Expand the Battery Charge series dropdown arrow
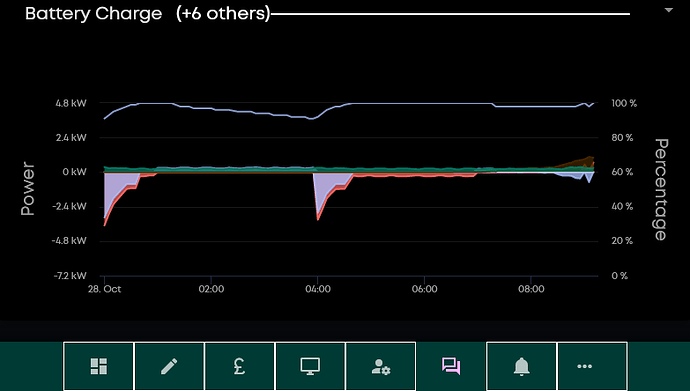The image size is (690, 391). pyautogui.click(x=668, y=10)
